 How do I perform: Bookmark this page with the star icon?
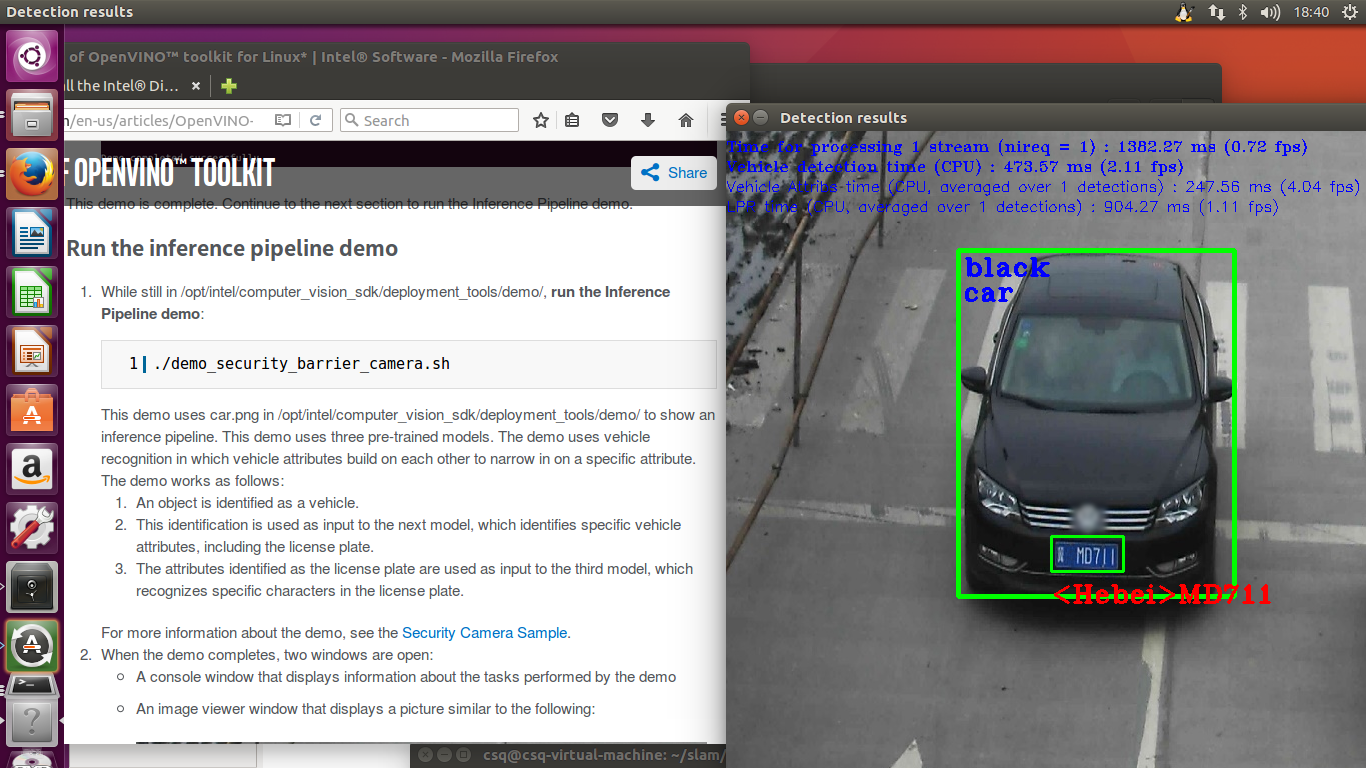(x=541, y=120)
